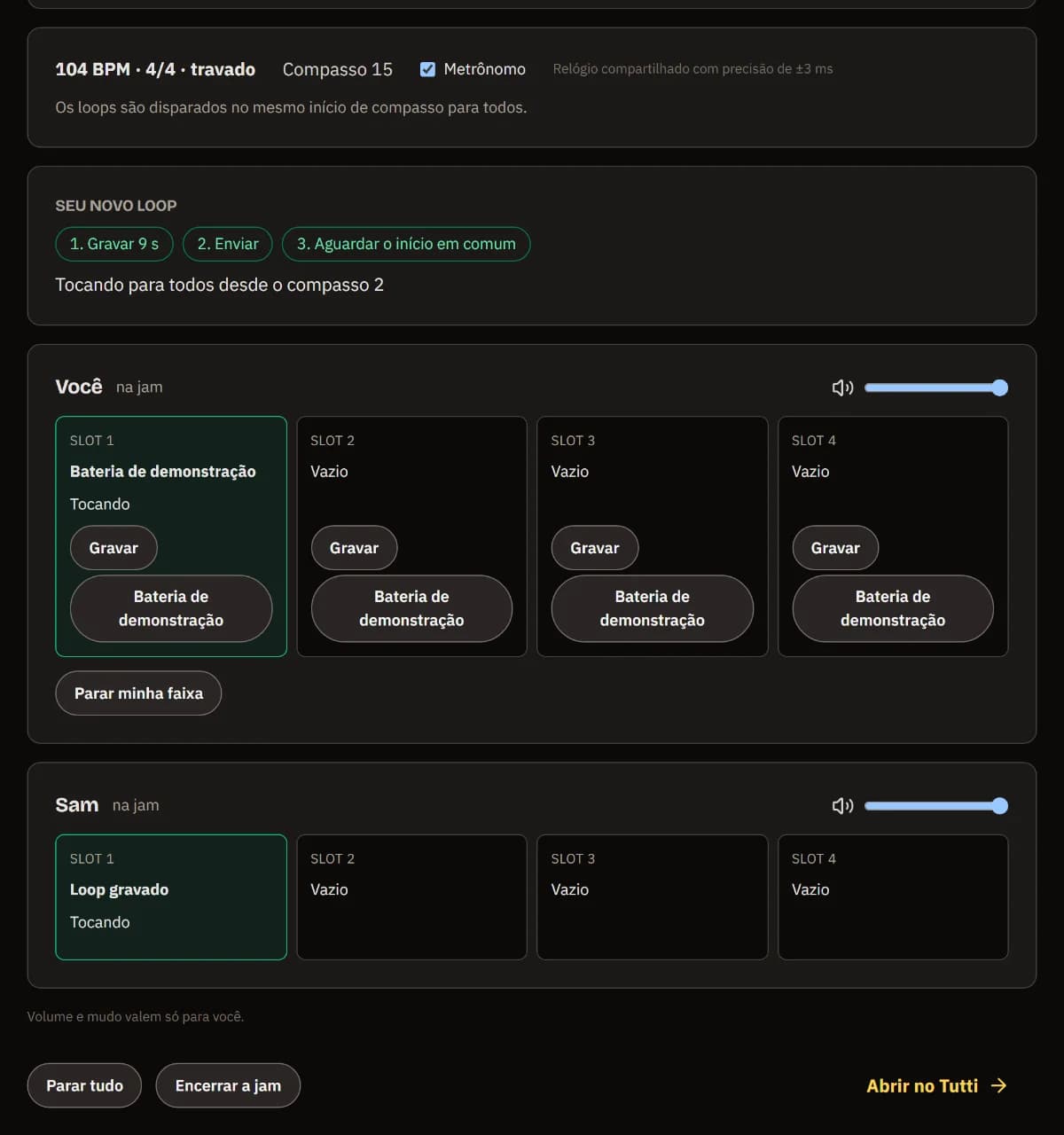
Task: Click Bateria de demonstração button in Slot 1
Action: (171, 608)
